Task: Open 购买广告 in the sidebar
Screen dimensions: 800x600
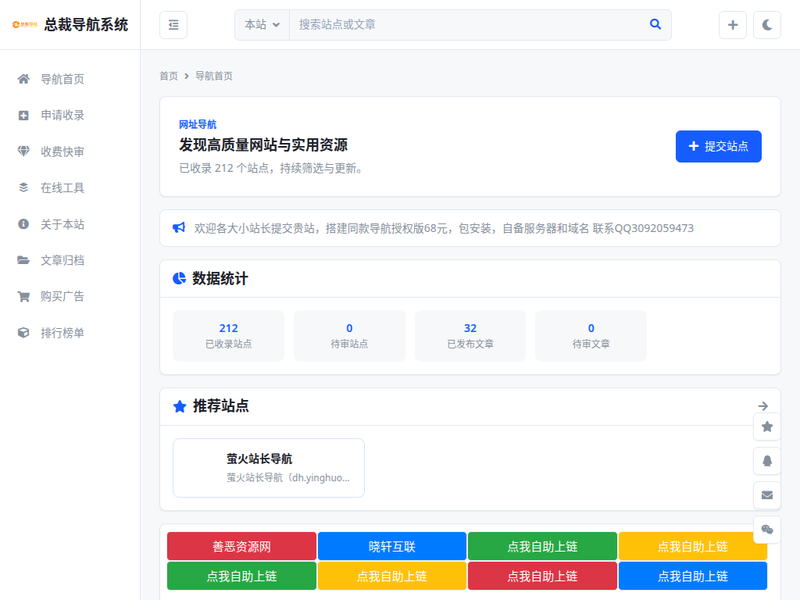Action: click(x=62, y=296)
